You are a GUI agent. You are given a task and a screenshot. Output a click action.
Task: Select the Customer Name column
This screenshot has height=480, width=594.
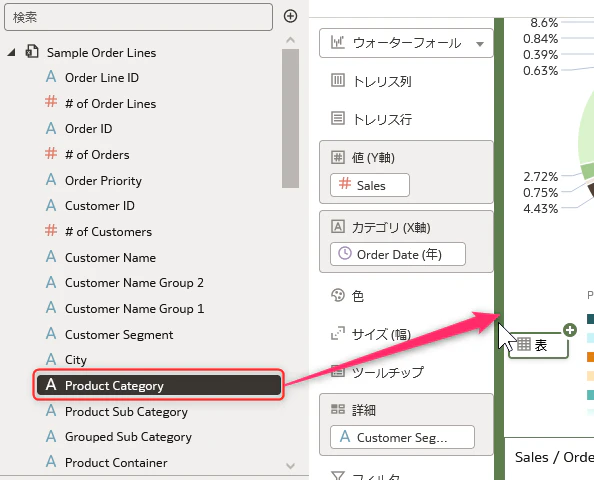pos(110,258)
